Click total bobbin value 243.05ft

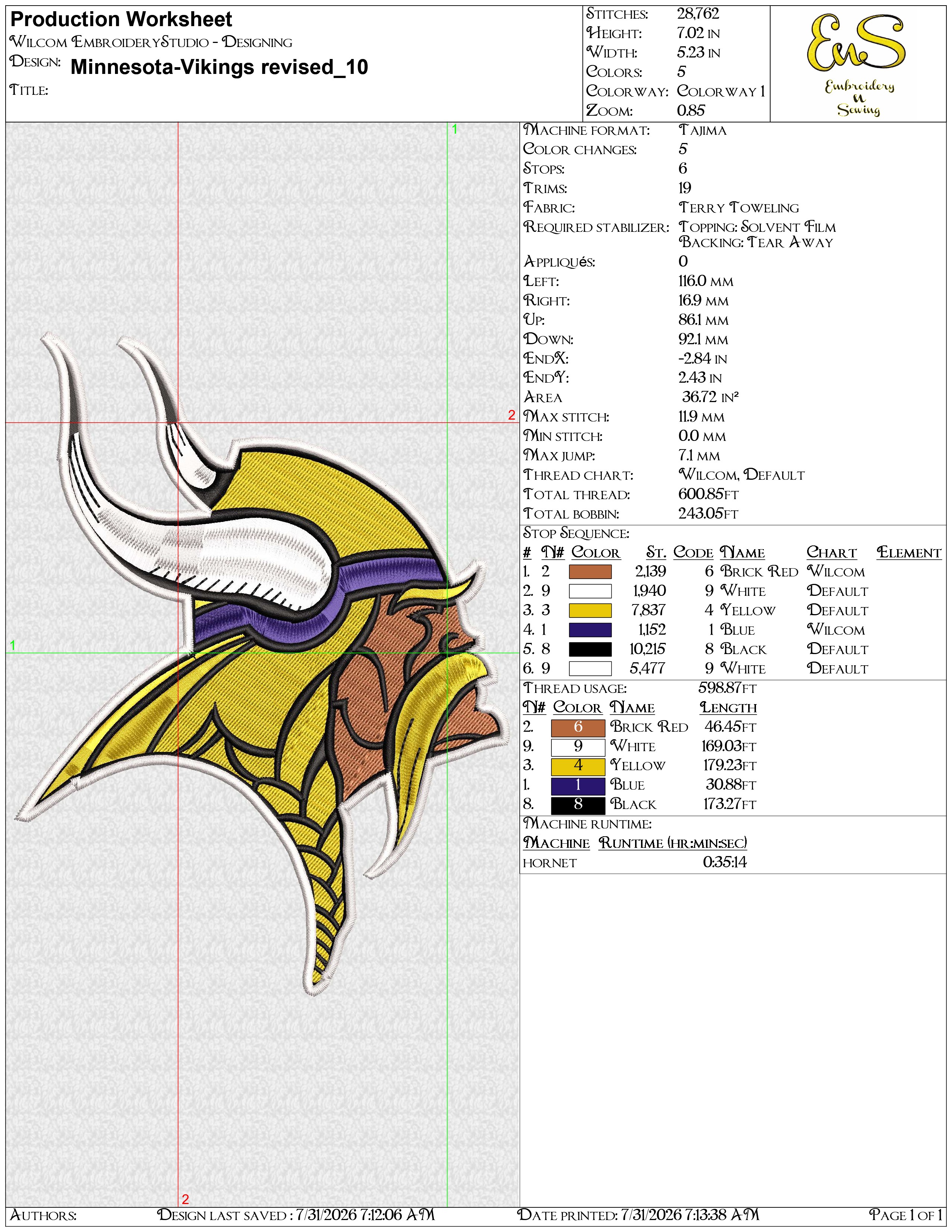[x=708, y=514]
